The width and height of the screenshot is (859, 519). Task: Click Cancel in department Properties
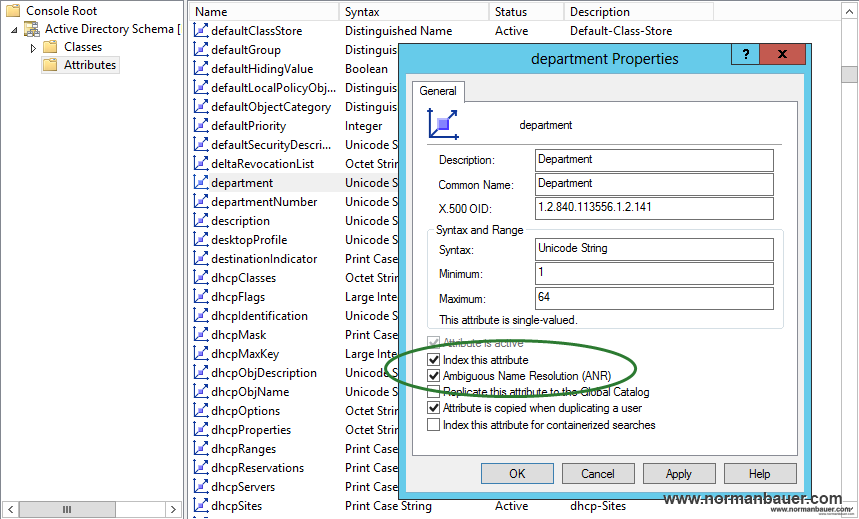pyautogui.click(x=598, y=474)
